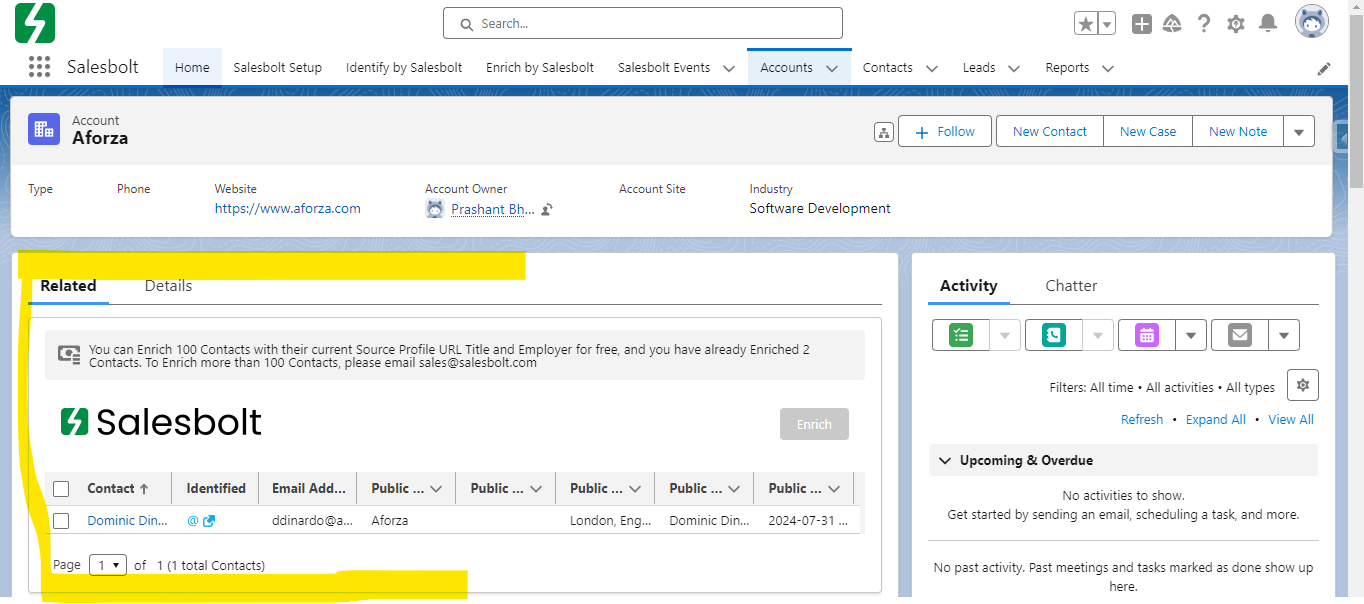Click the pencil icon to edit navigation
1364x604 pixels.
point(1324,68)
